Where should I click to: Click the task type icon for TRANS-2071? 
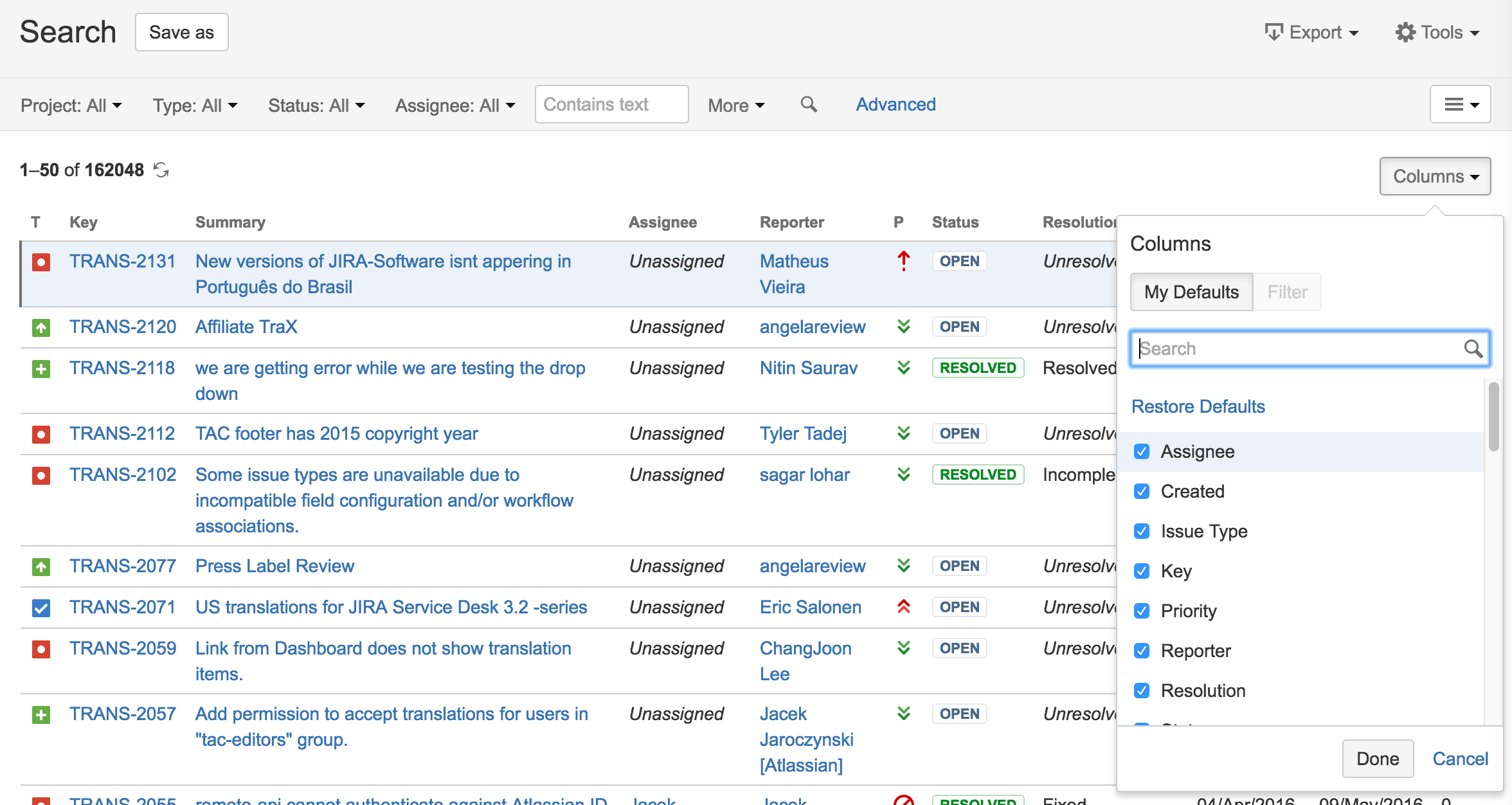[x=41, y=608]
